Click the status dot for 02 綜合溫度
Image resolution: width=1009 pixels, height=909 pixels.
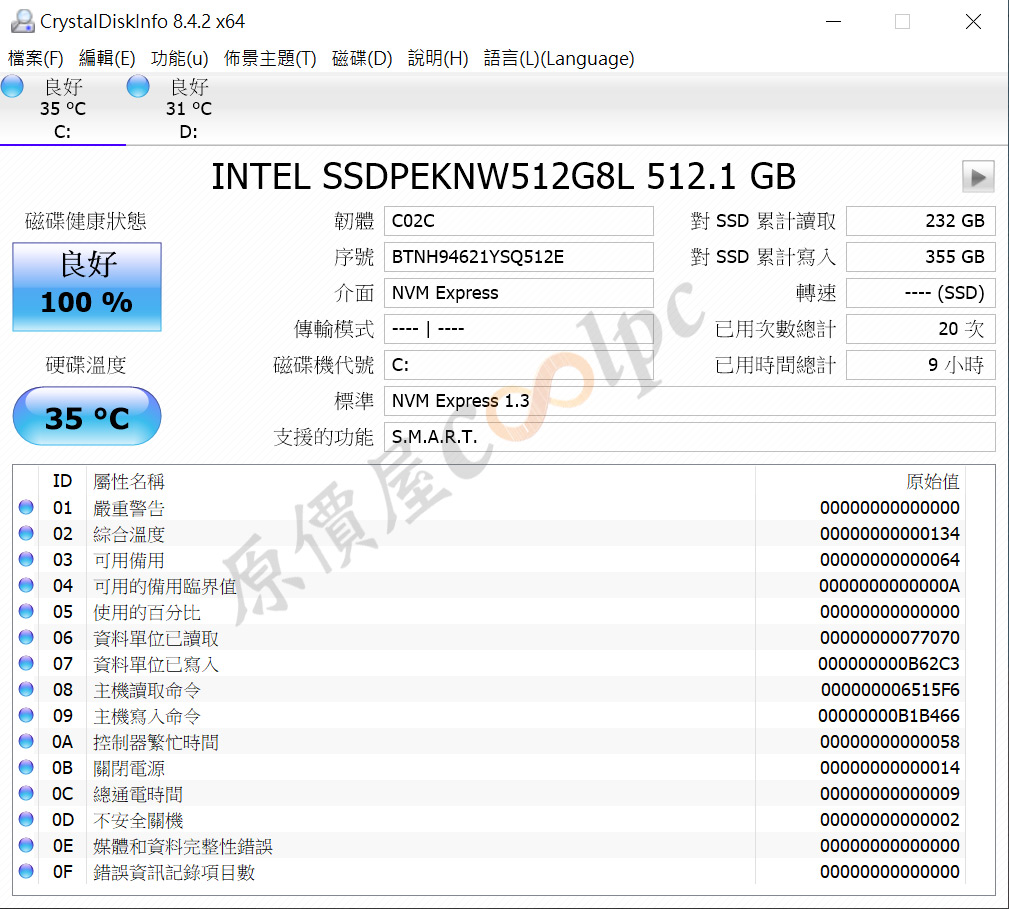(x=26, y=533)
